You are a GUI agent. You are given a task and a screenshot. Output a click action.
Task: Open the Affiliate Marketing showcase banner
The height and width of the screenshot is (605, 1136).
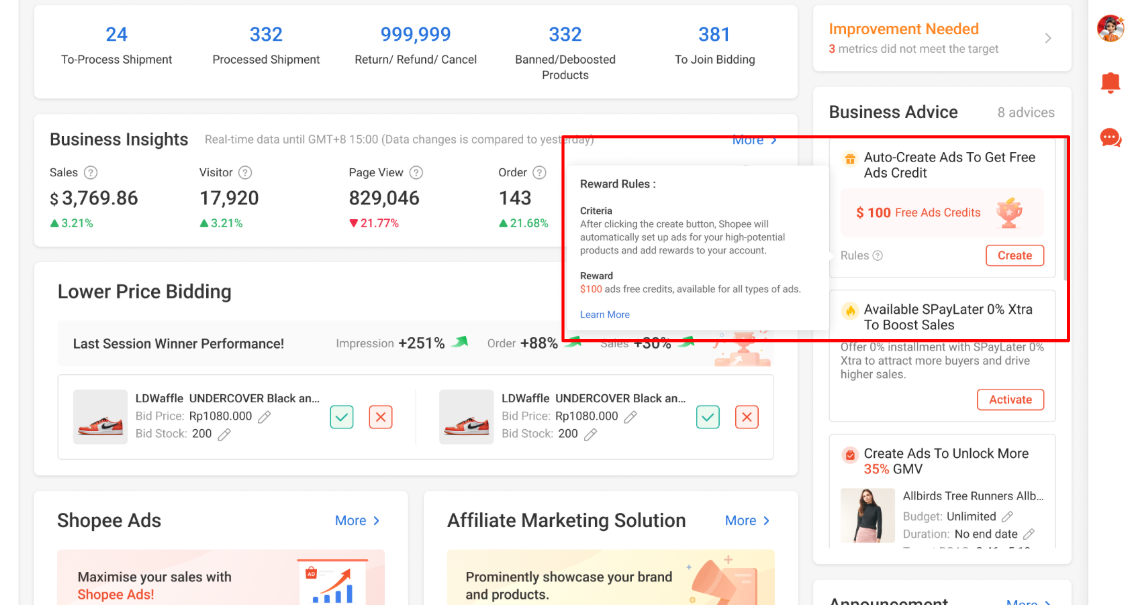point(611,577)
